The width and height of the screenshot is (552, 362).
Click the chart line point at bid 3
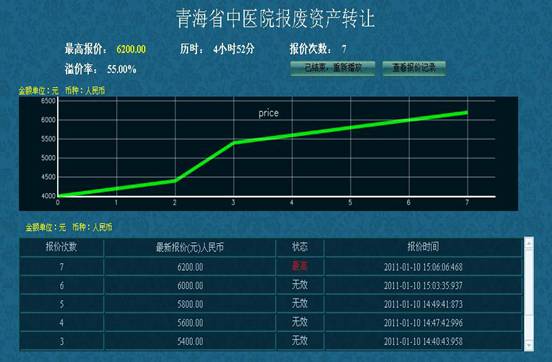233,143
